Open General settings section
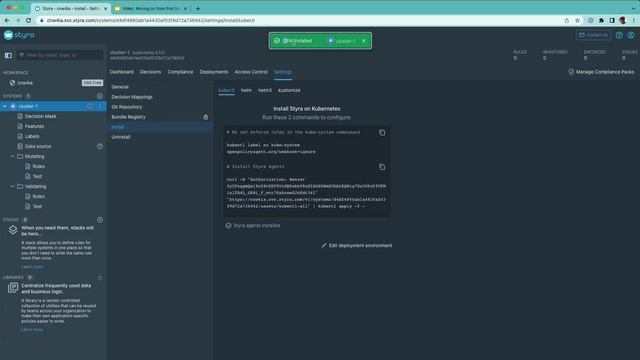The width and height of the screenshot is (640, 360). click(x=120, y=87)
